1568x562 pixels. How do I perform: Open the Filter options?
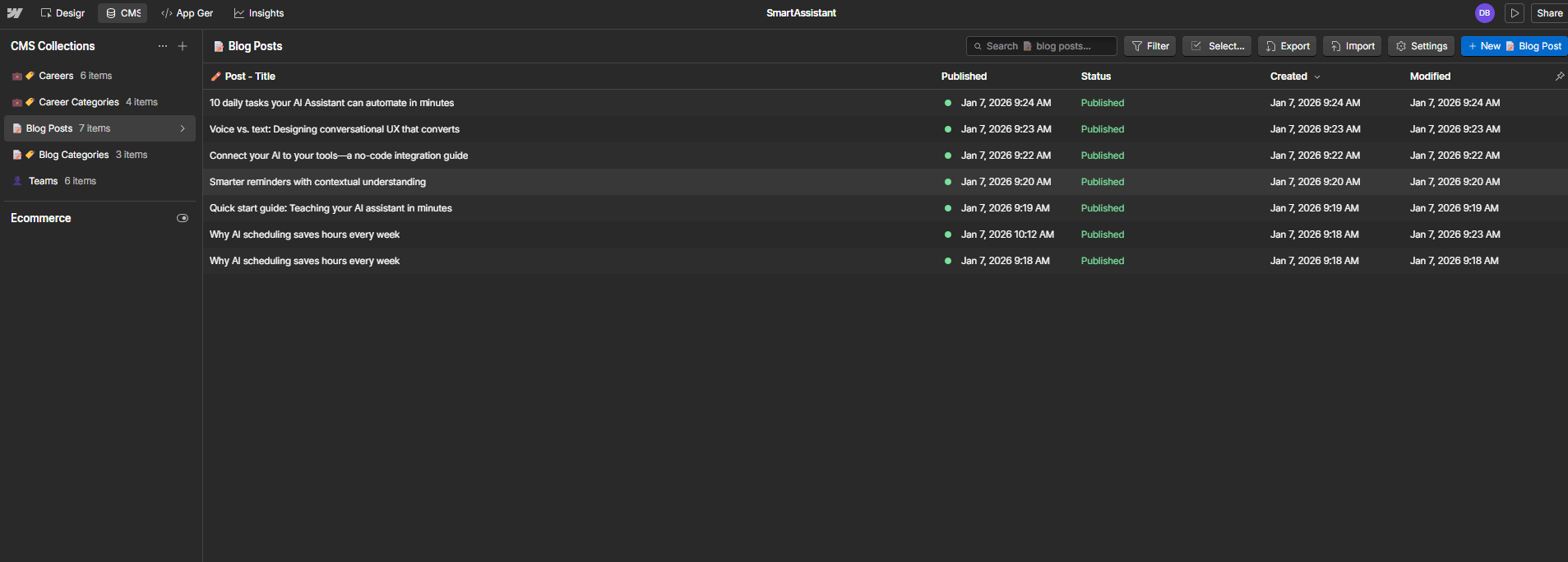pyautogui.click(x=1149, y=46)
